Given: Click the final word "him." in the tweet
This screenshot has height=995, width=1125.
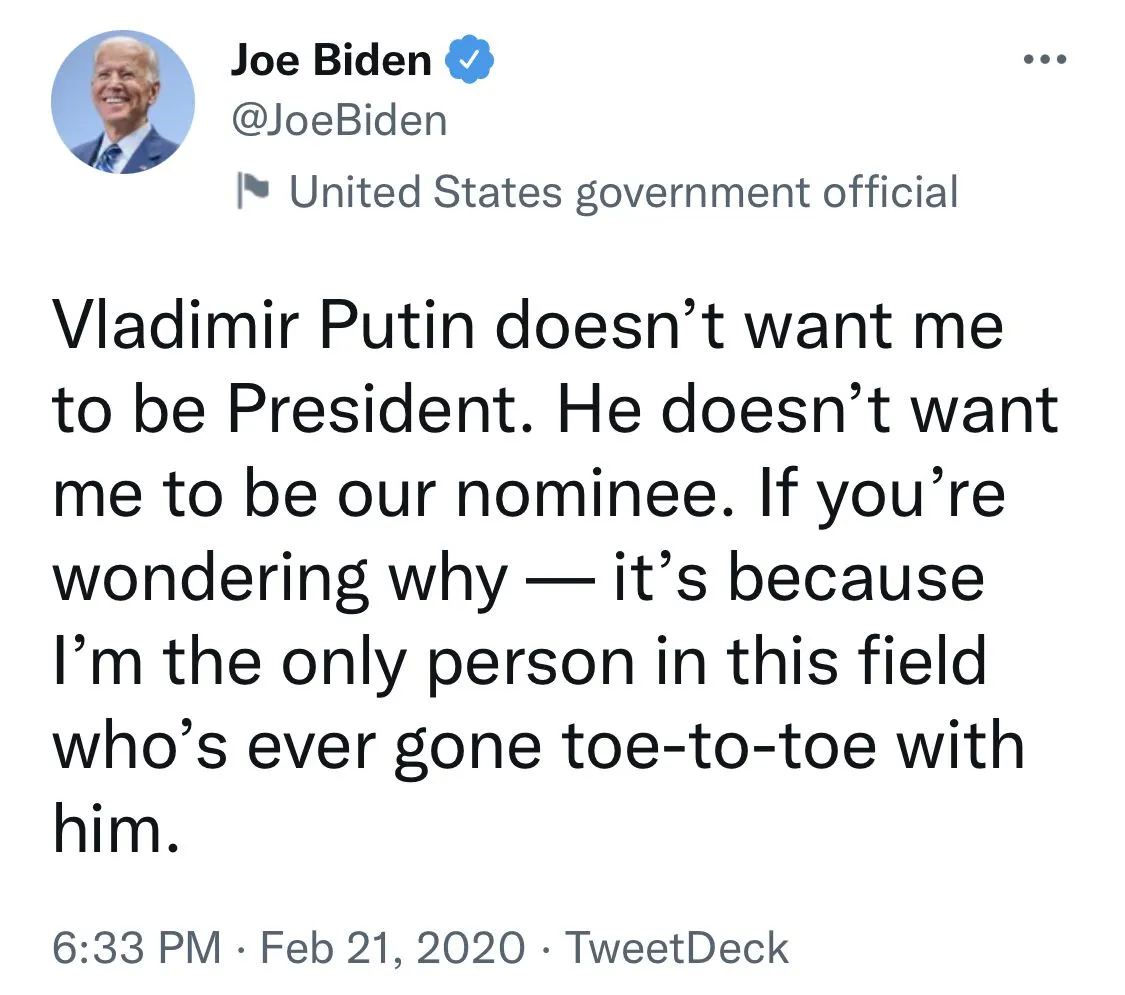Looking at the screenshot, I should 116,830.
